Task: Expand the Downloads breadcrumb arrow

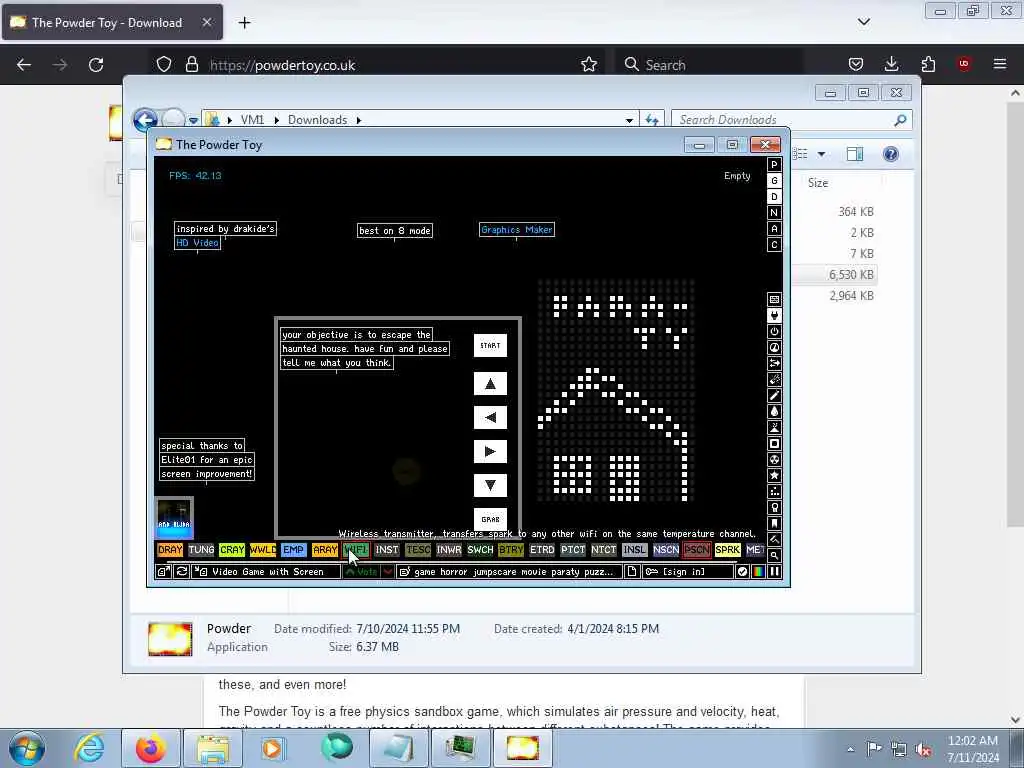Action: tap(359, 120)
